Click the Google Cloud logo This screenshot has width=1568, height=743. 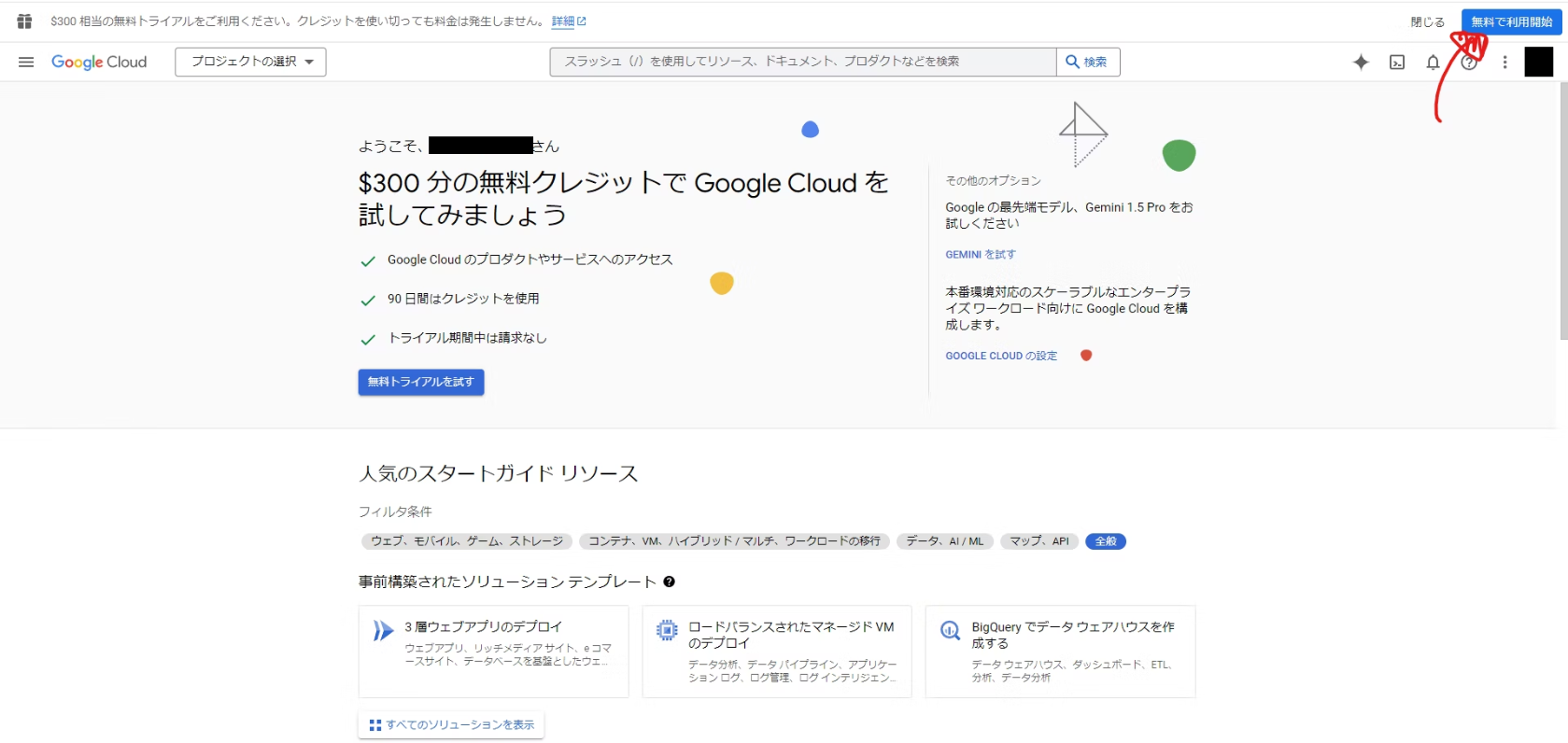tap(99, 62)
